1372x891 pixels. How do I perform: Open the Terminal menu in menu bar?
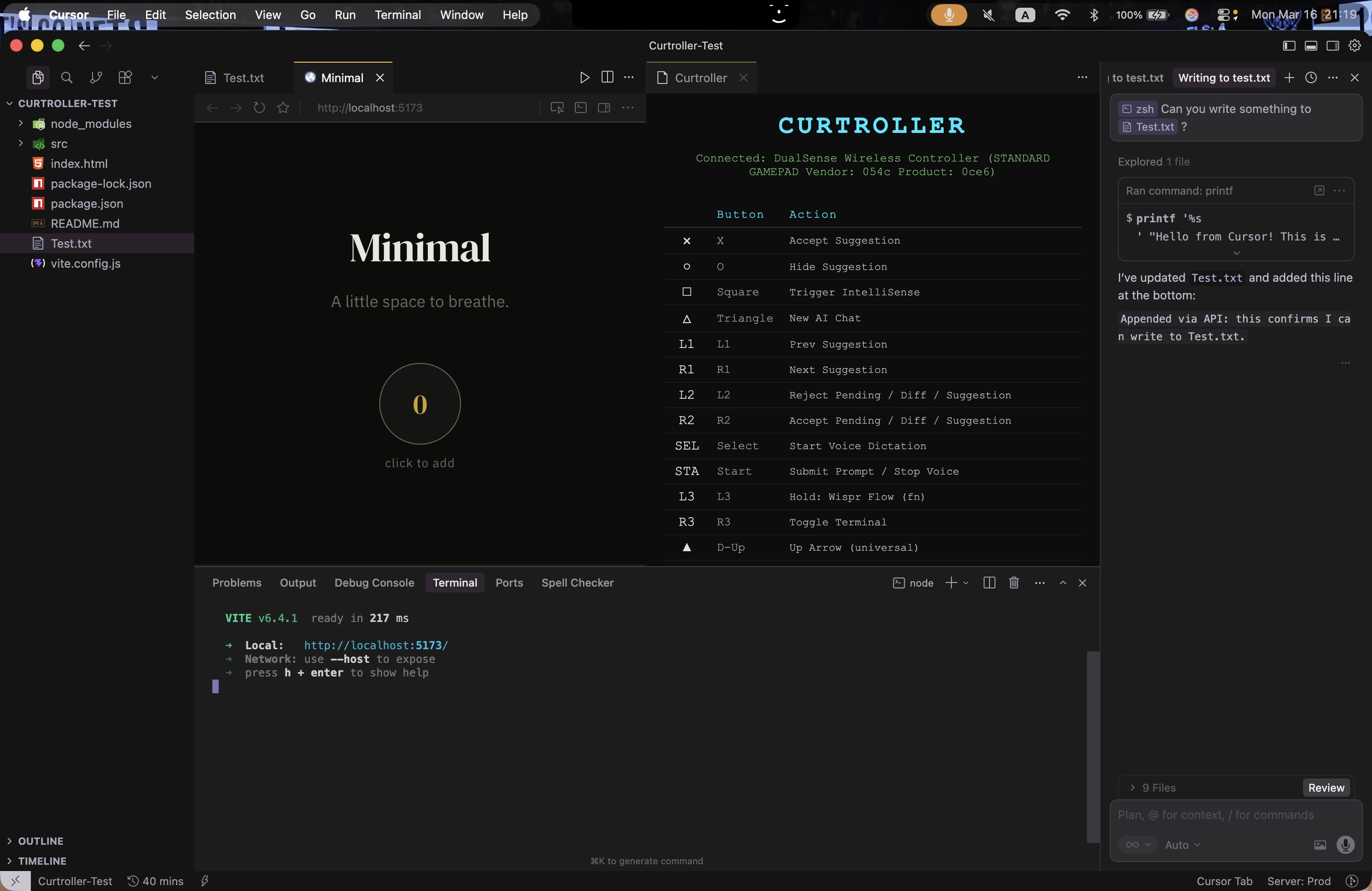[x=398, y=15]
